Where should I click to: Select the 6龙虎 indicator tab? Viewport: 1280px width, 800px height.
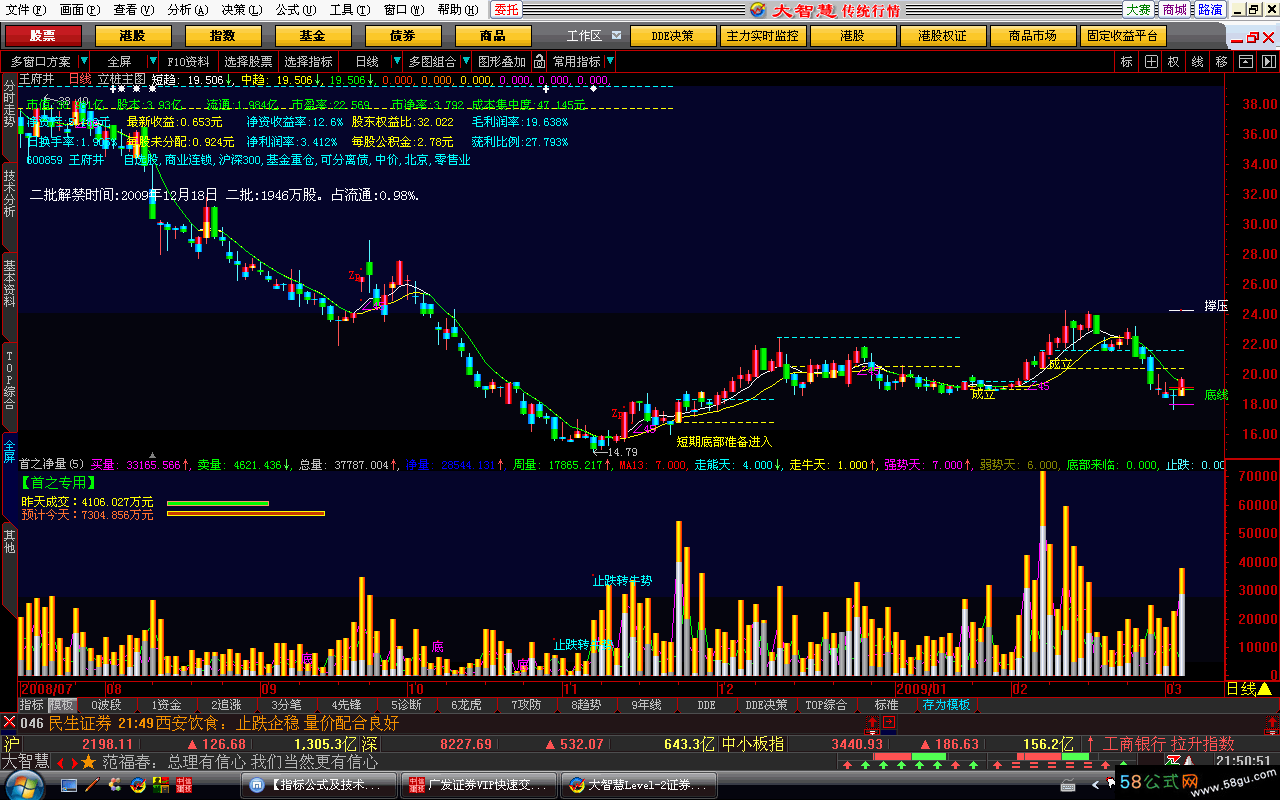click(466, 705)
